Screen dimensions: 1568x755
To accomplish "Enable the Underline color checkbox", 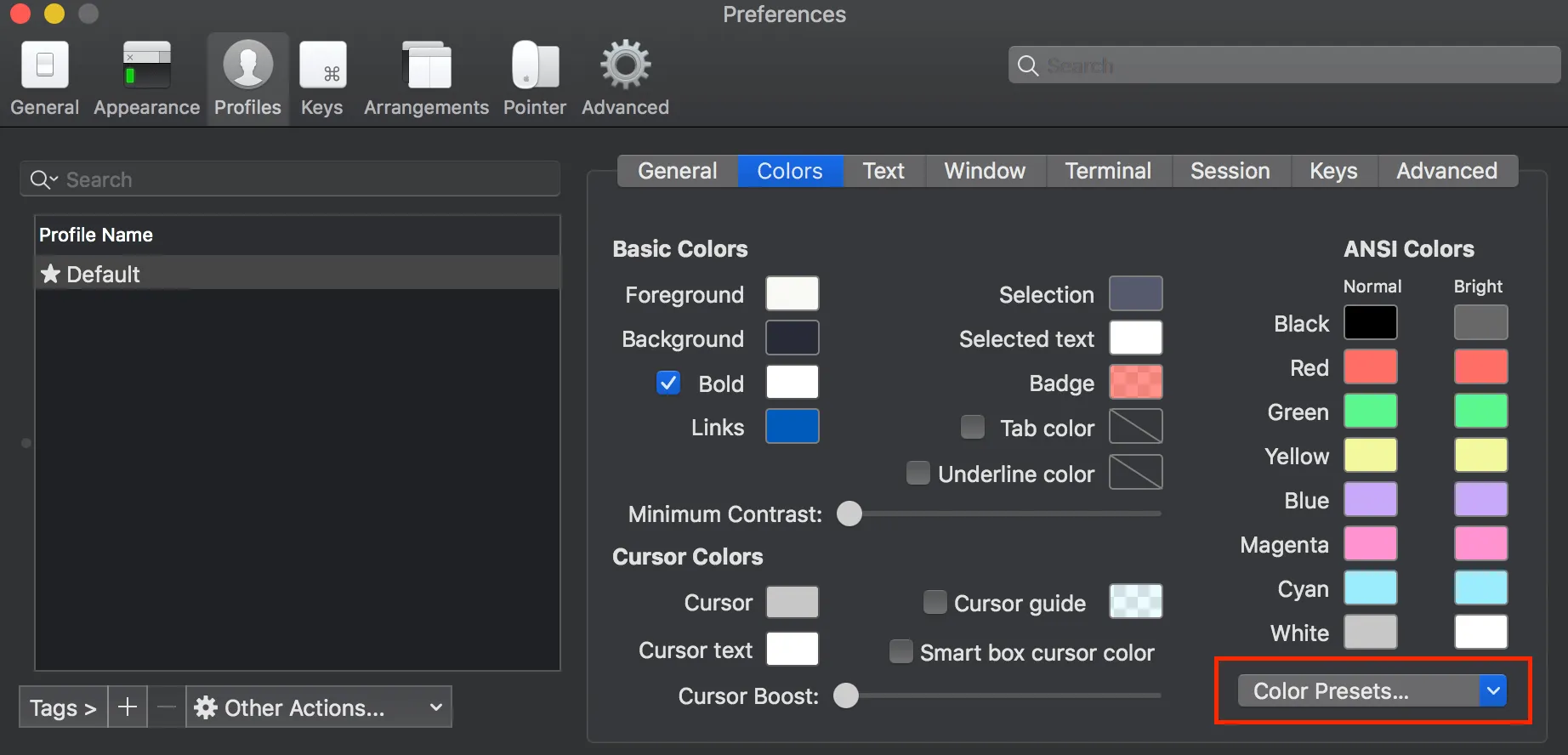I will point(918,473).
